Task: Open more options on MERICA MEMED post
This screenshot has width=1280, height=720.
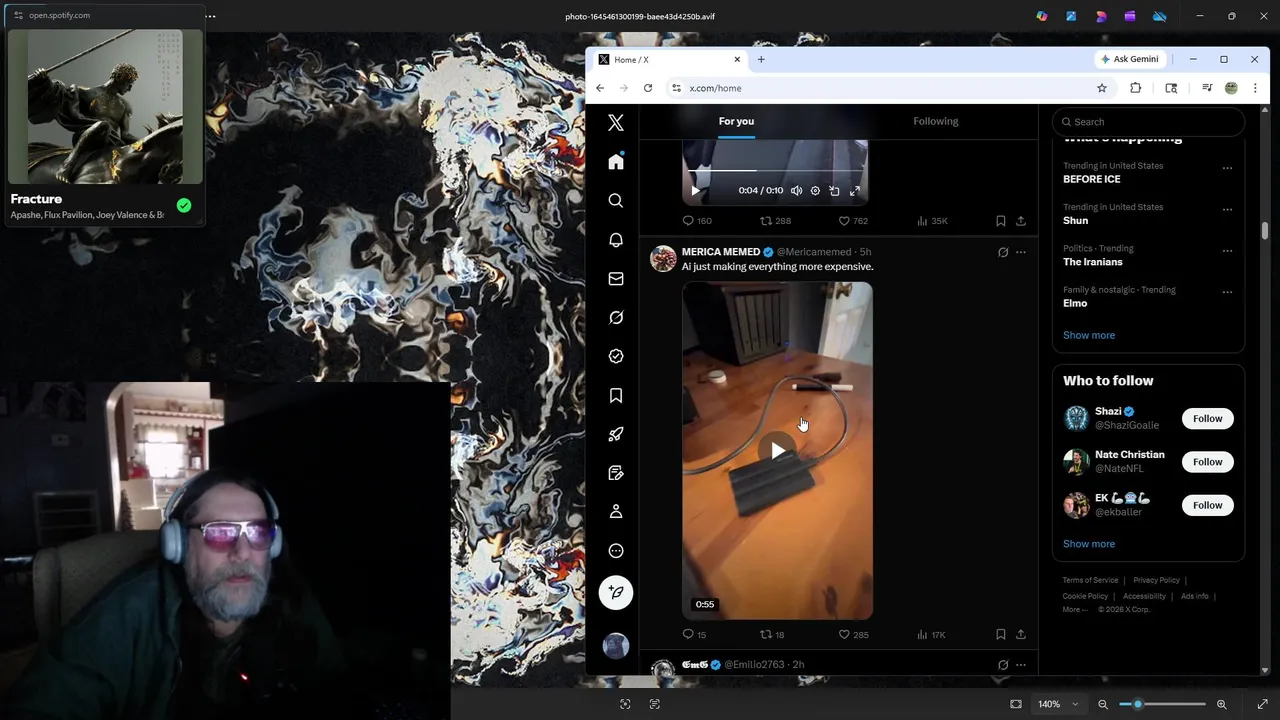Action: coord(1021,252)
